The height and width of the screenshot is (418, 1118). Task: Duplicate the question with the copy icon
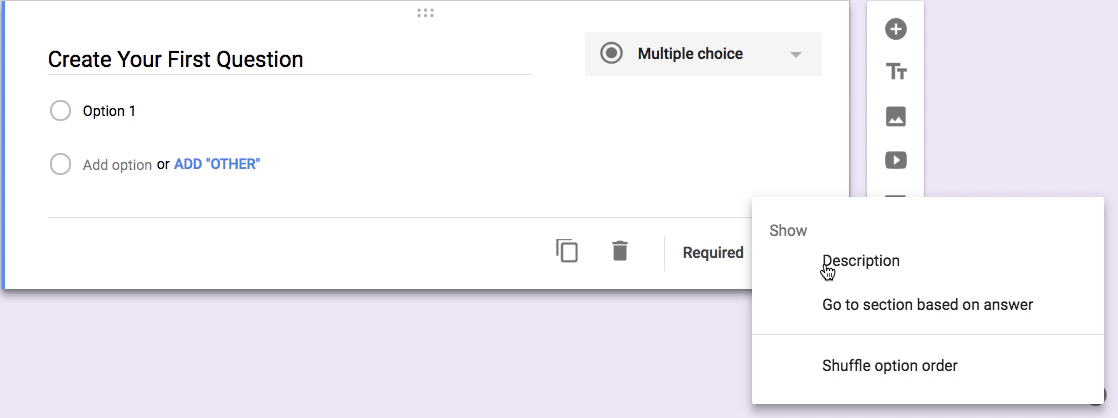pos(567,251)
